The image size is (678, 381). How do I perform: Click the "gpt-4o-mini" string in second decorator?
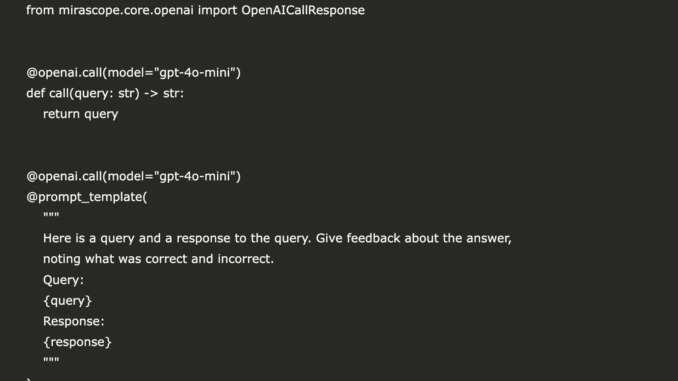195,176
